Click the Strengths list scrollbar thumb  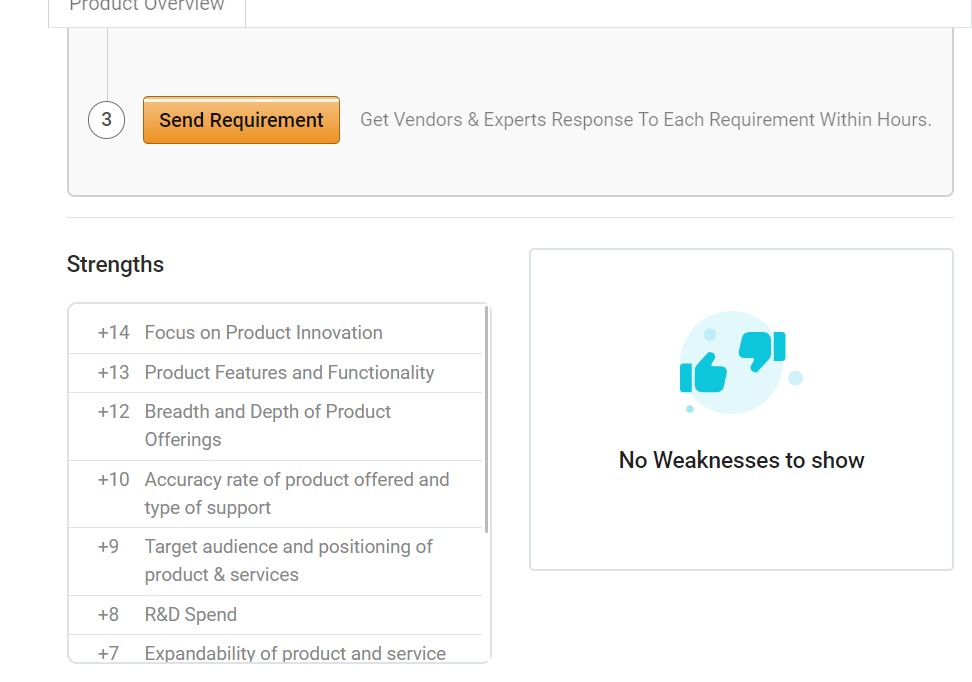coord(487,420)
